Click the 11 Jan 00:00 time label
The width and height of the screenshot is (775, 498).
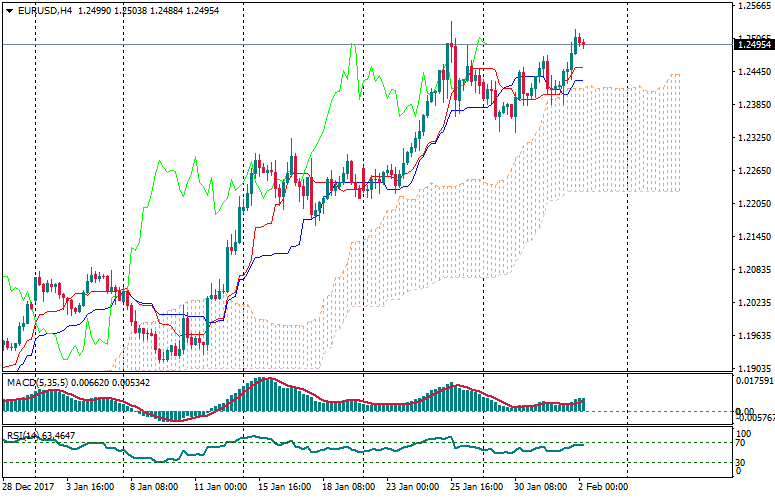click(219, 487)
